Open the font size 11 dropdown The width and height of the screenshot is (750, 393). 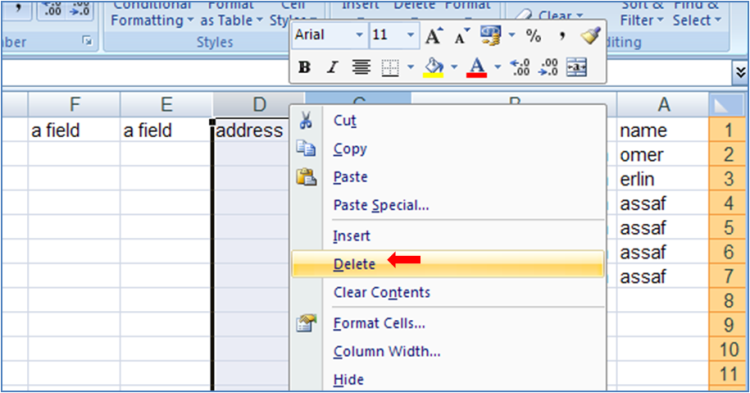tap(410, 35)
